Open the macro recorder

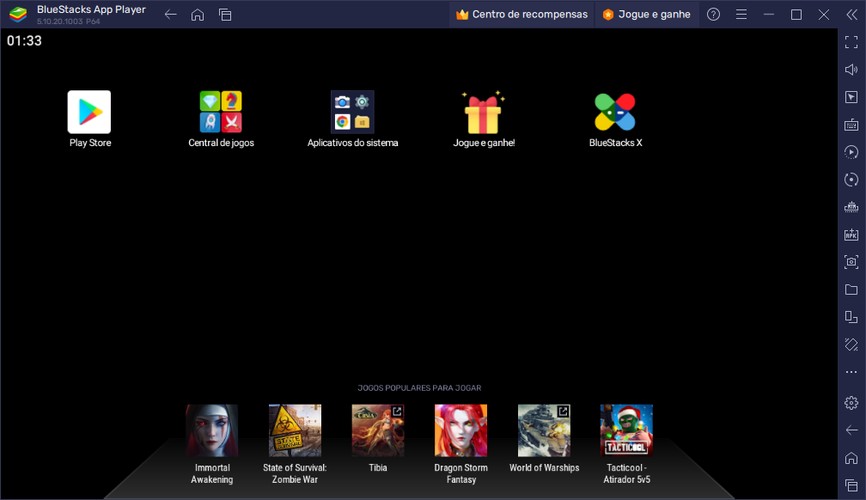[x=851, y=152]
